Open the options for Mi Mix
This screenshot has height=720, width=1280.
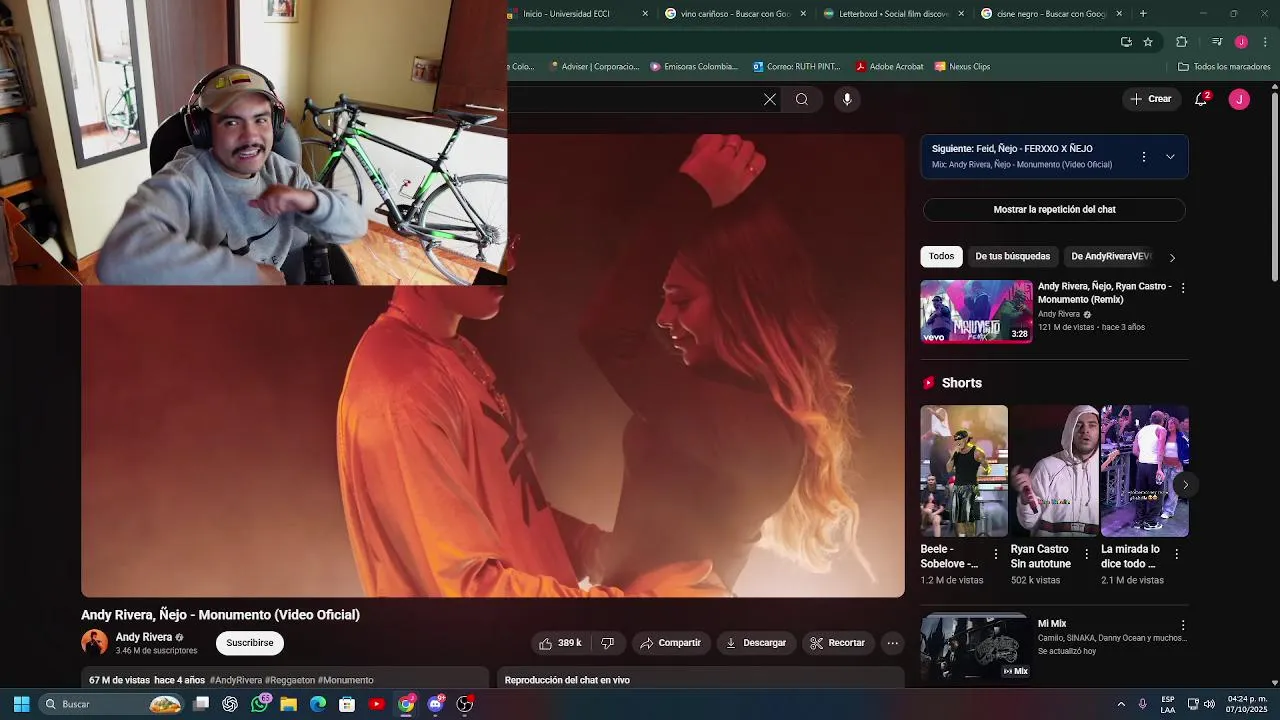(x=1183, y=625)
